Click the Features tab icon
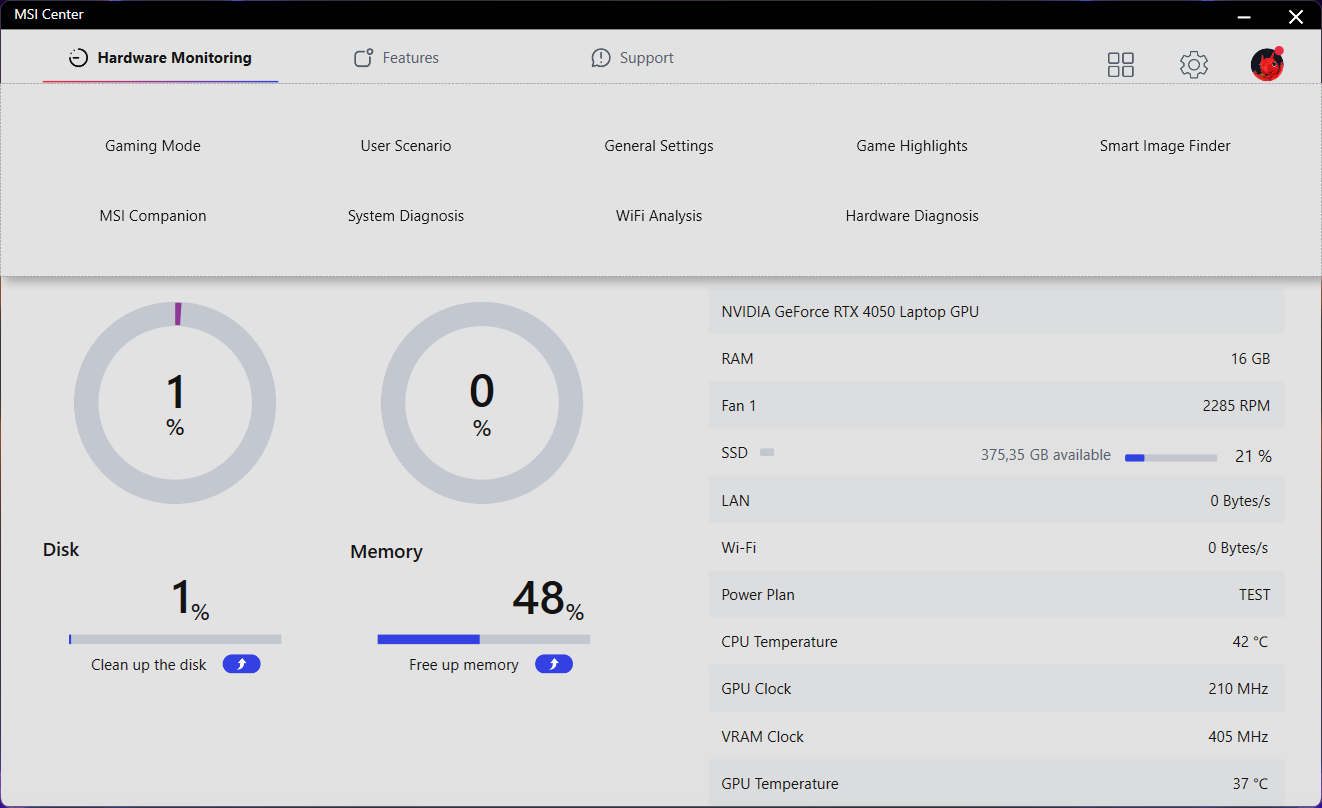The width and height of the screenshot is (1322, 808). [x=364, y=58]
